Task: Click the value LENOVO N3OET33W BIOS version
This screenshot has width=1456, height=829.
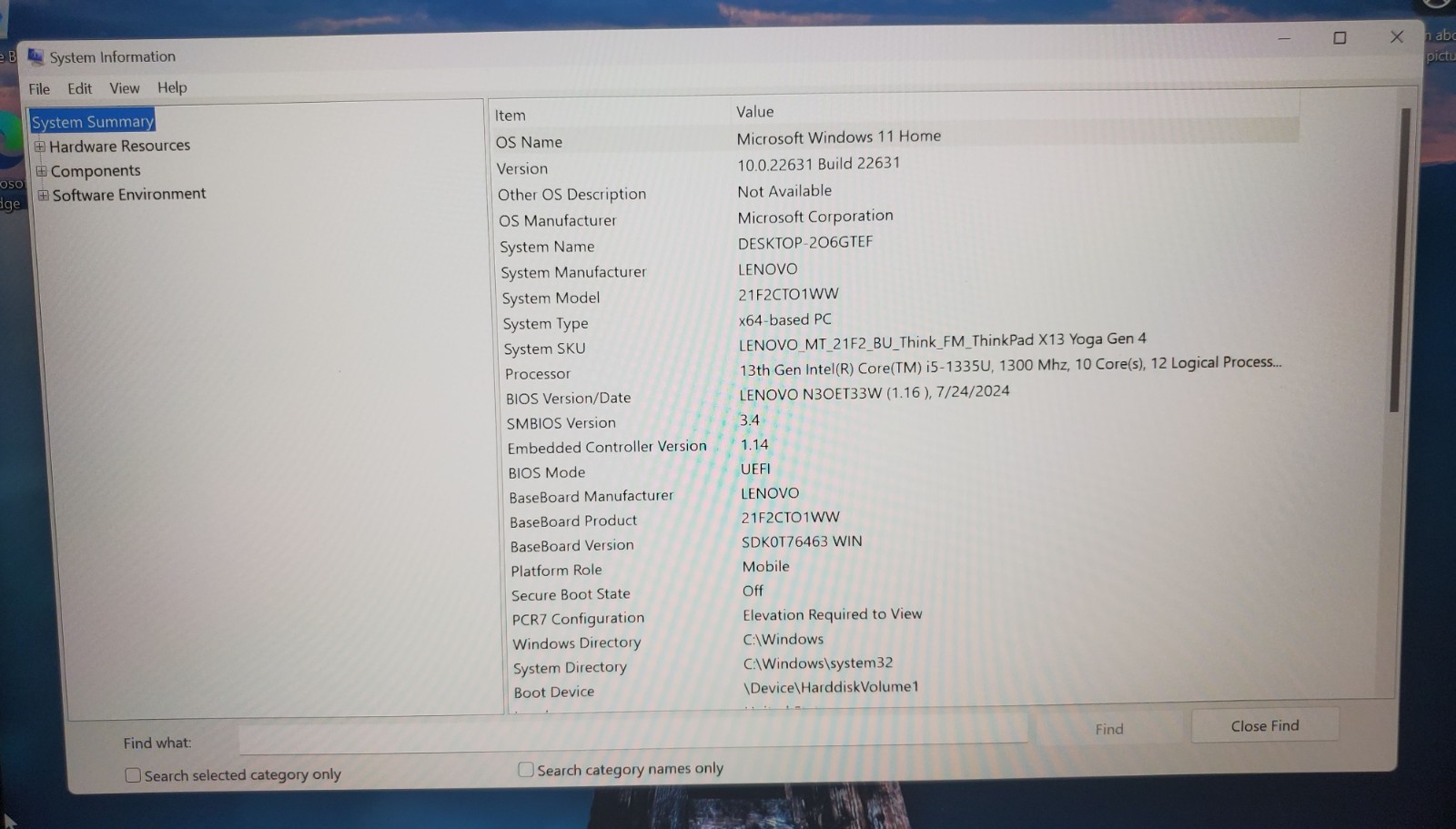Action: (875, 393)
